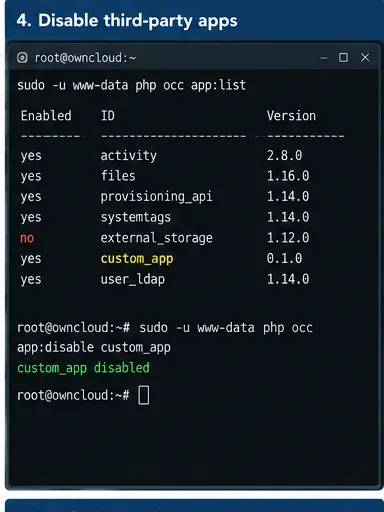Image resolution: width=384 pixels, height=512 pixels.
Task: Click 'yes' in the systemtags row
Action: [x=31, y=218]
